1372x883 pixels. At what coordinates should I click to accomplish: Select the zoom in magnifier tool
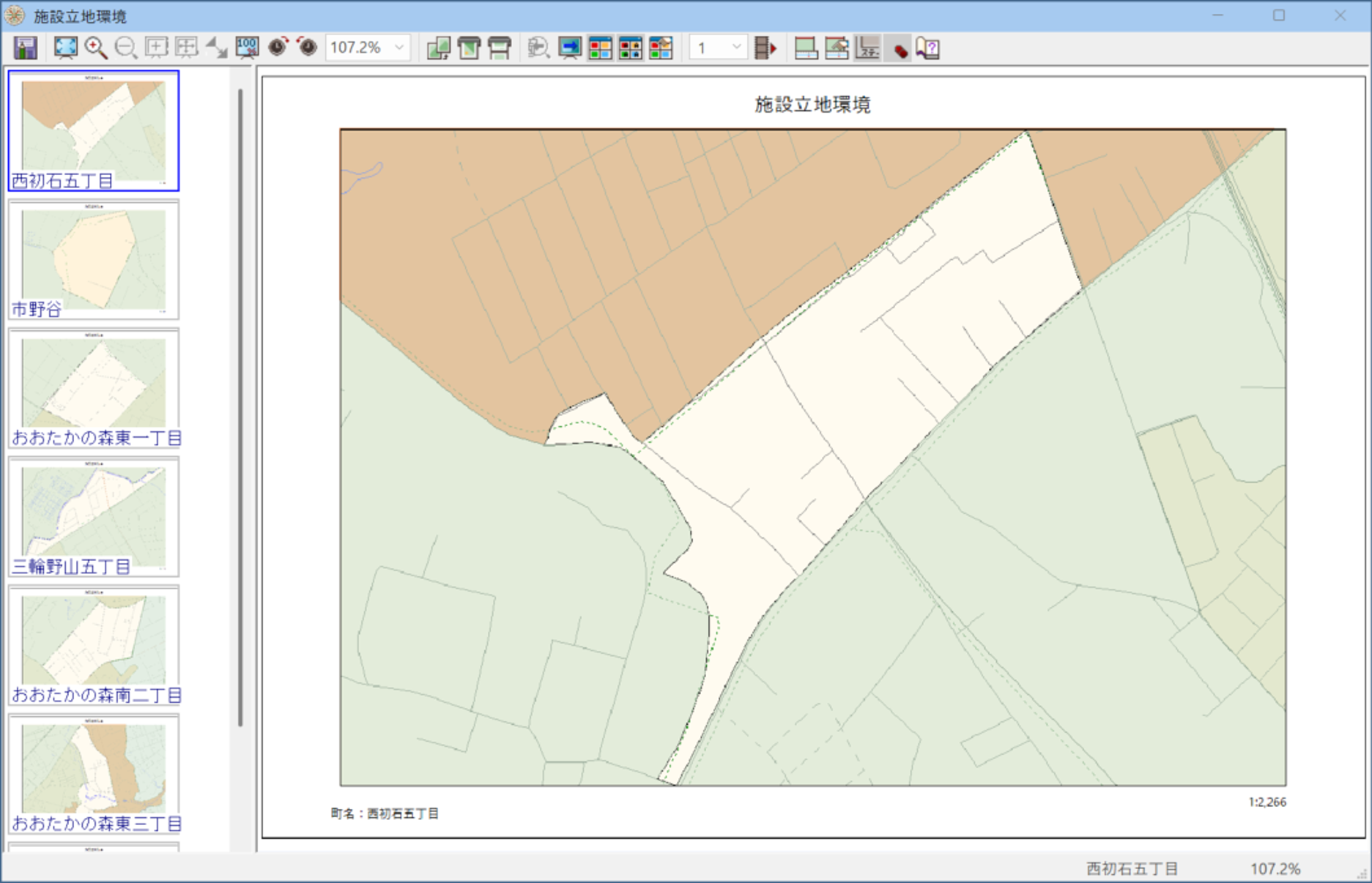point(95,48)
